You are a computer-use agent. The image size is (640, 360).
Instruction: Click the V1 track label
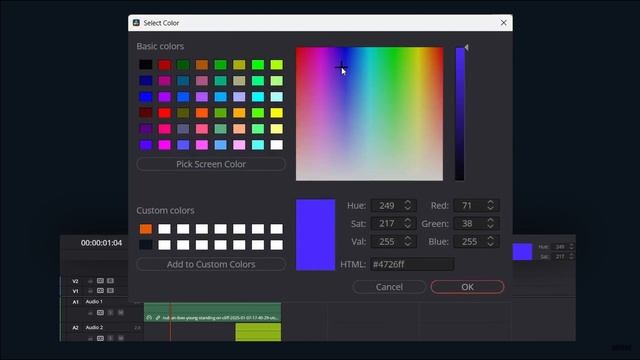(x=75, y=291)
